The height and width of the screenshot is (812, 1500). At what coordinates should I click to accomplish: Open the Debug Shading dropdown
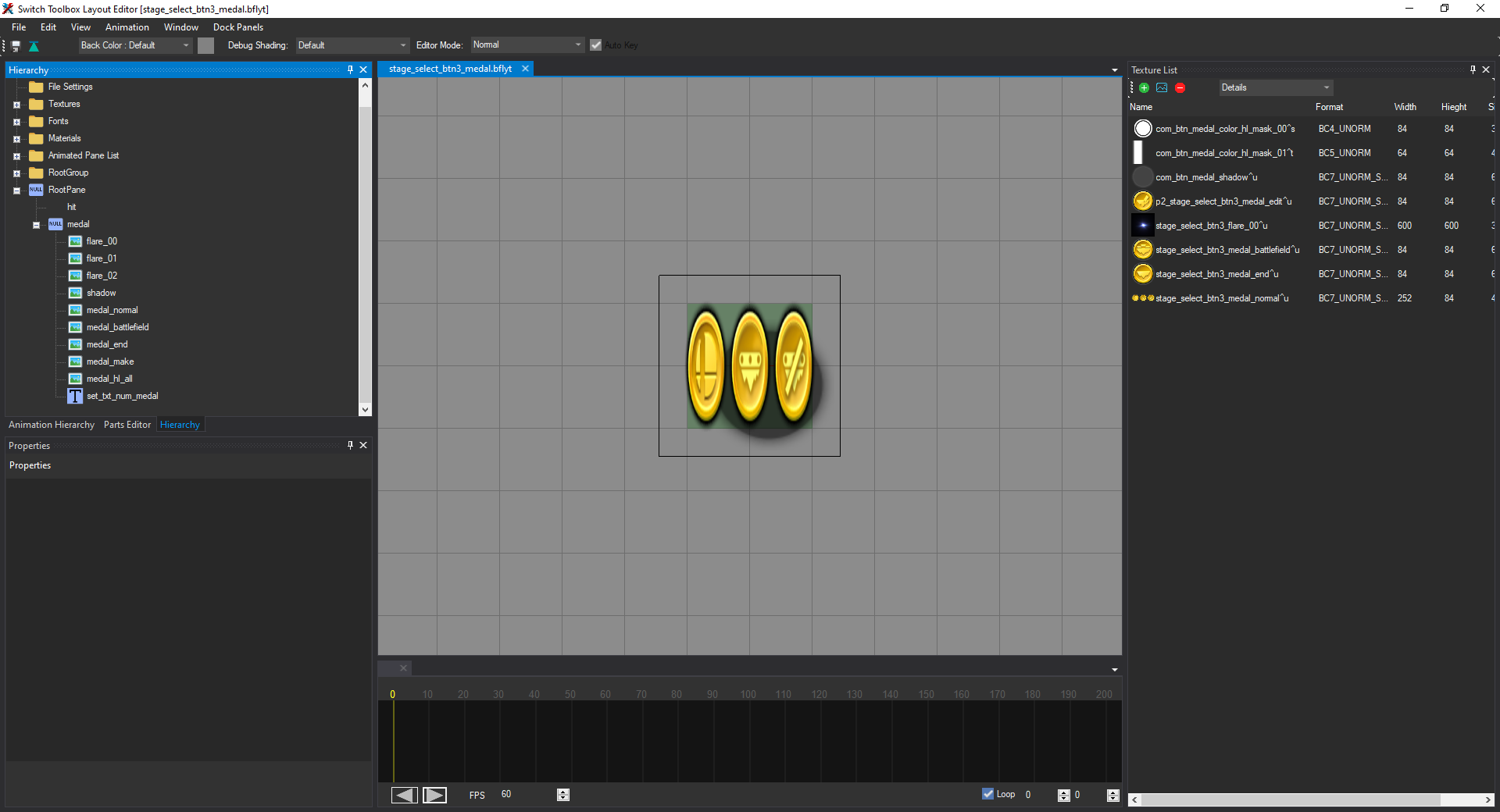pyautogui.click(x=352, y=45)
